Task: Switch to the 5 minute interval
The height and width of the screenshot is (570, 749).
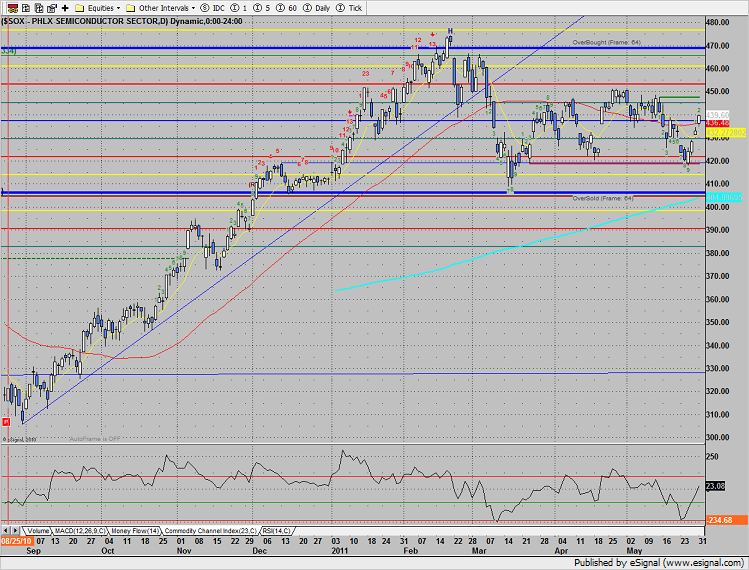Action: tap(262, 8)
